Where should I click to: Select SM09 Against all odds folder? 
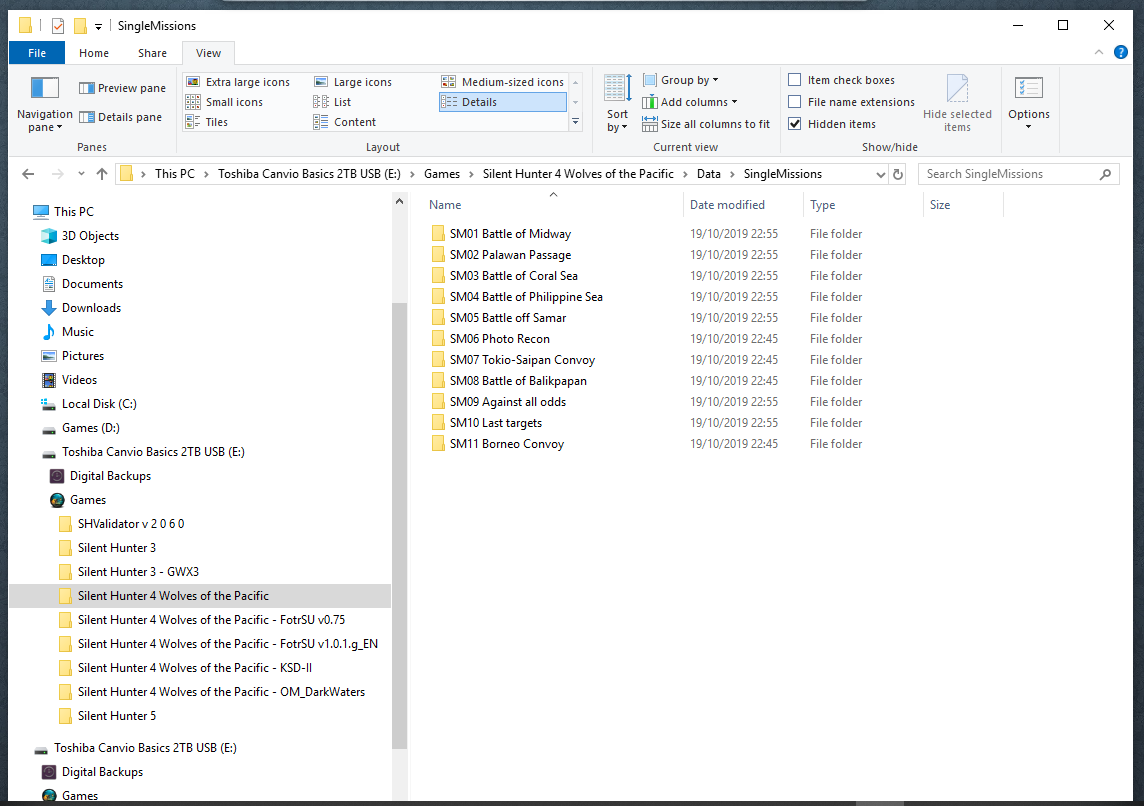(508, 402)
